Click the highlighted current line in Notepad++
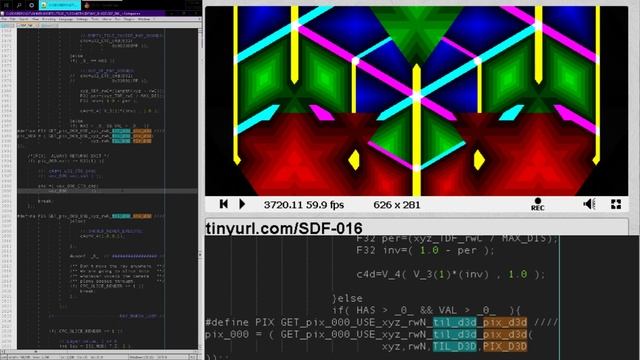The image size is (640, 360). [x=107, y=191]
